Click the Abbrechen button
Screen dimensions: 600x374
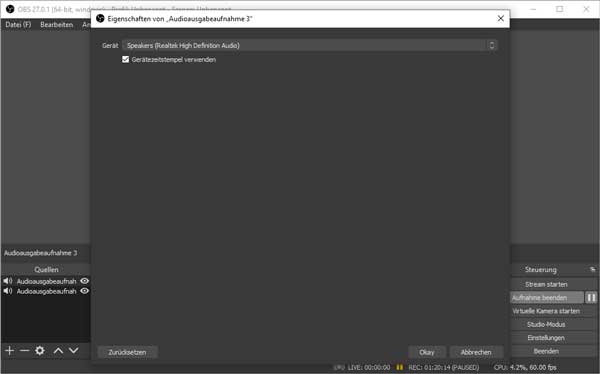476,352
